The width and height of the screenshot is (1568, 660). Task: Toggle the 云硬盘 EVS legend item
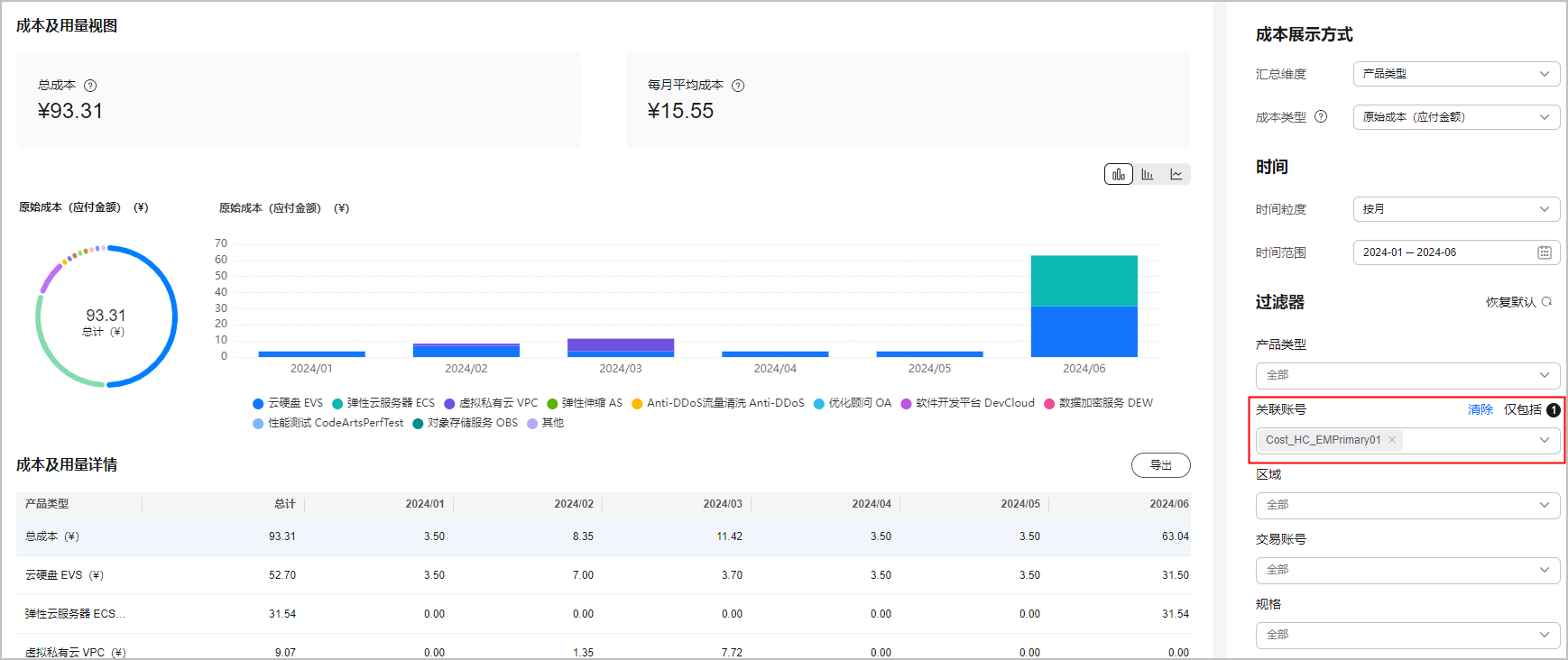pyautogui.click(x=288, y=403)
